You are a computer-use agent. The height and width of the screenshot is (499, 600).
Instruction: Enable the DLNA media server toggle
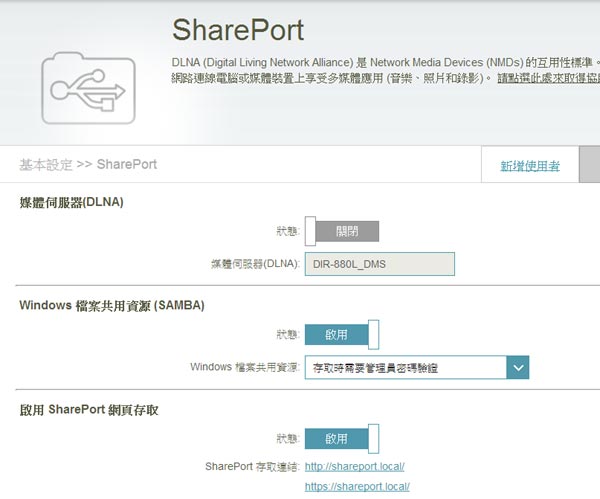pos(341,231)
